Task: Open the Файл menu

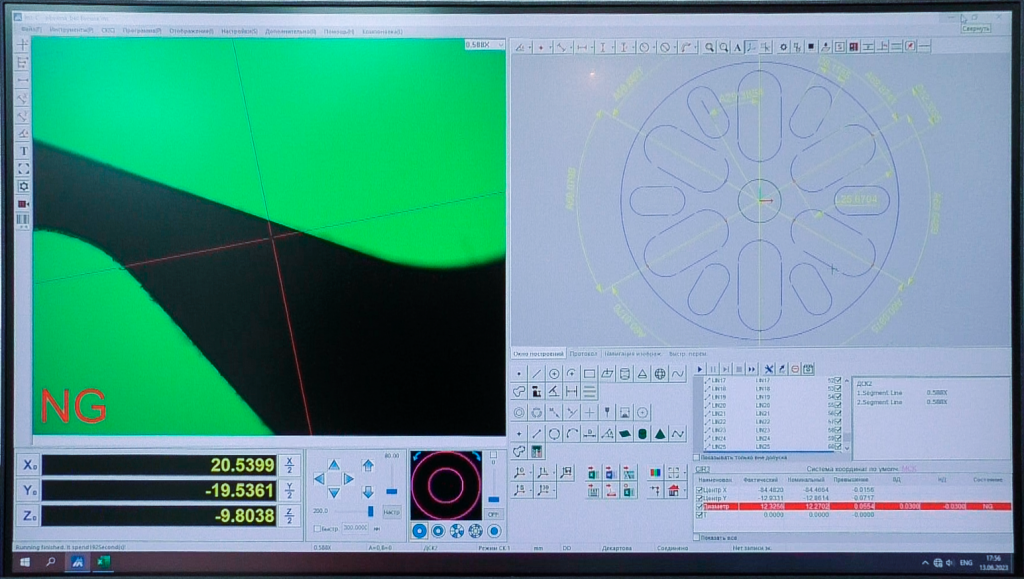Action: coord(31,30)
